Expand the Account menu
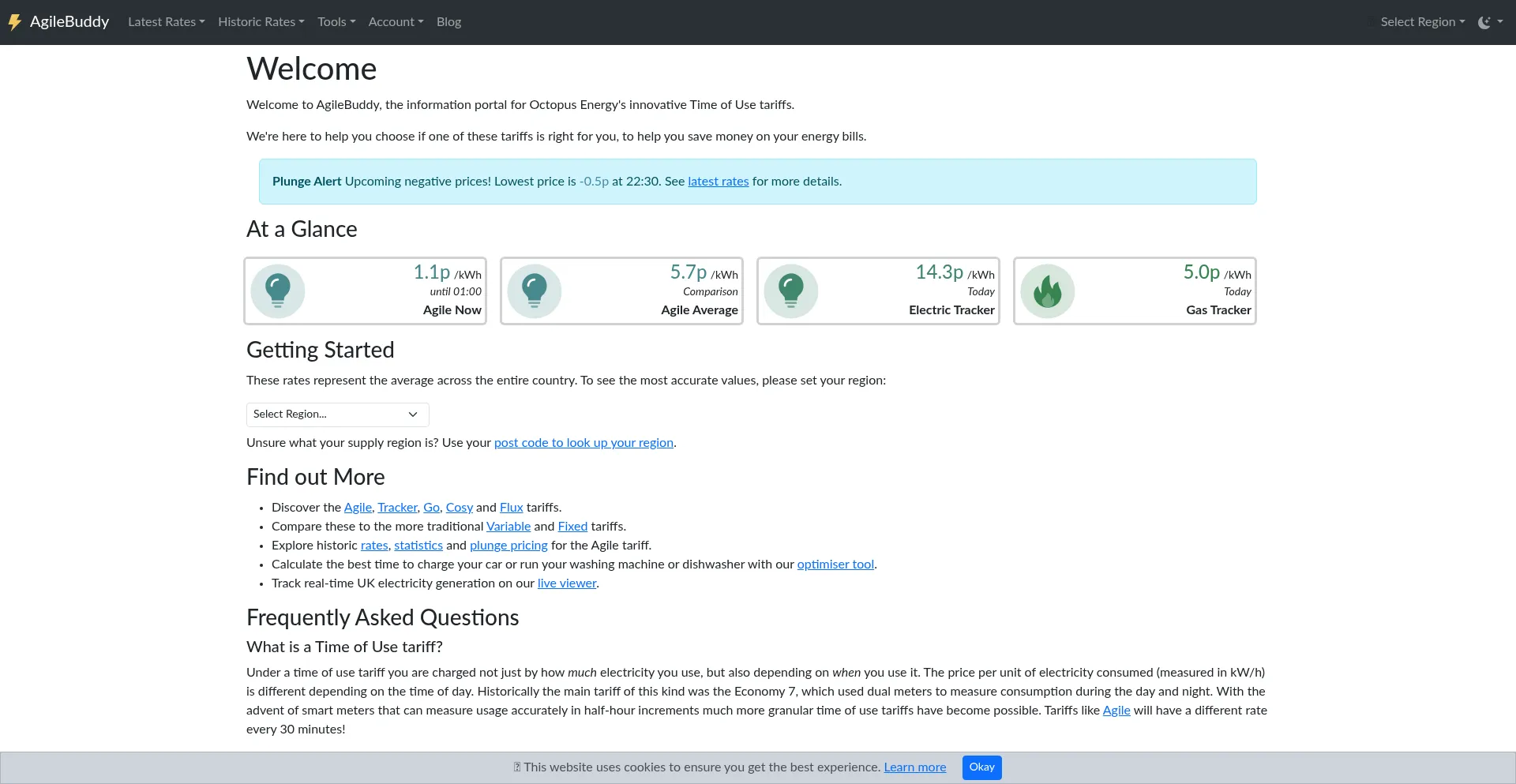Screen dimensions: 1516x784 (396, 22)
